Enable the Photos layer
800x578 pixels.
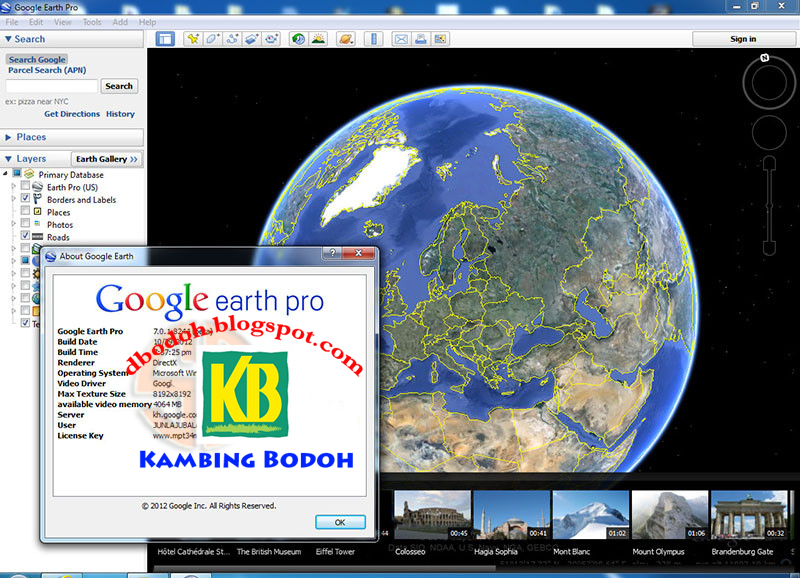(x=24, y=224)
